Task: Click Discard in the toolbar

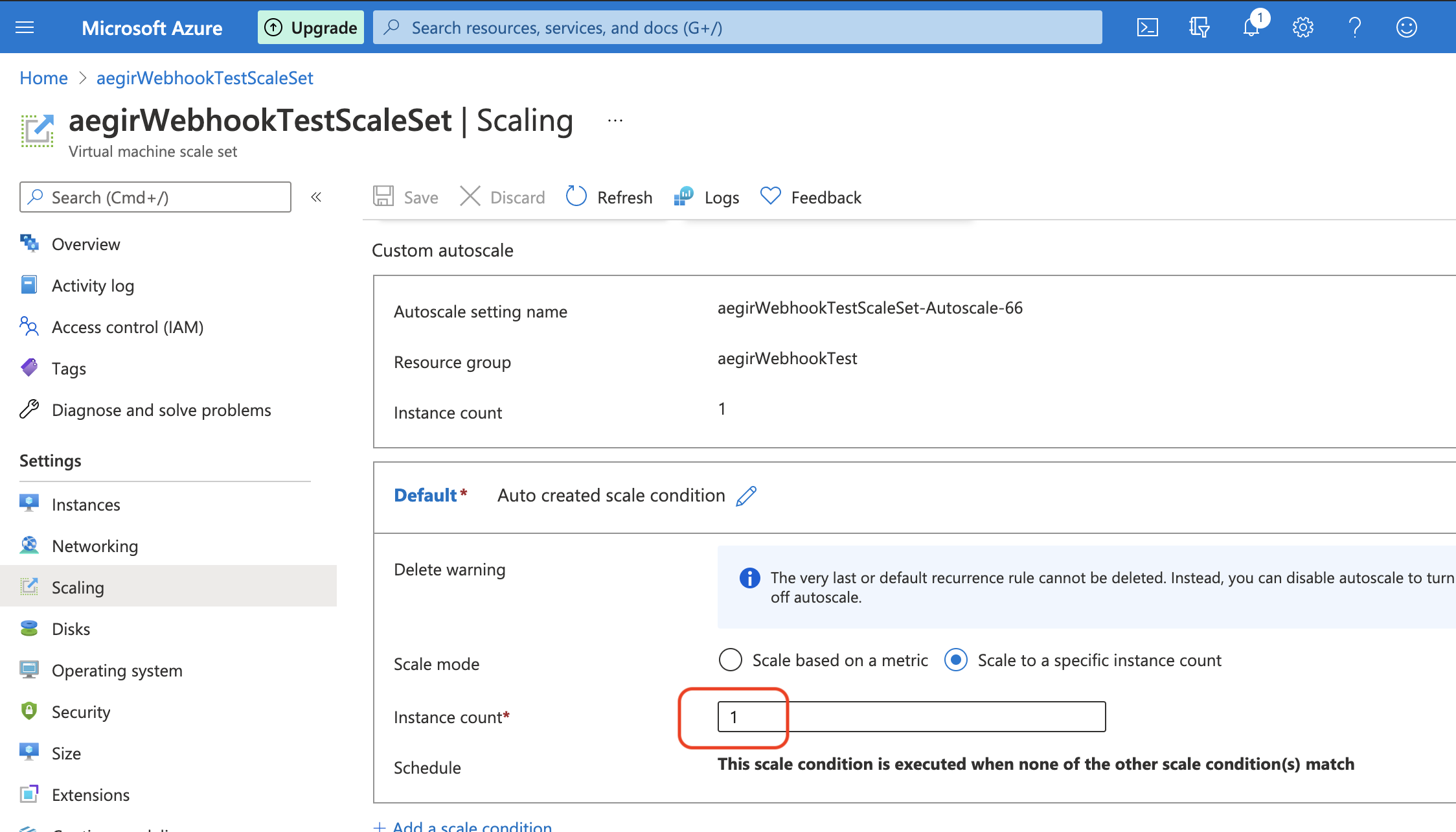Action: pos(502,197)
